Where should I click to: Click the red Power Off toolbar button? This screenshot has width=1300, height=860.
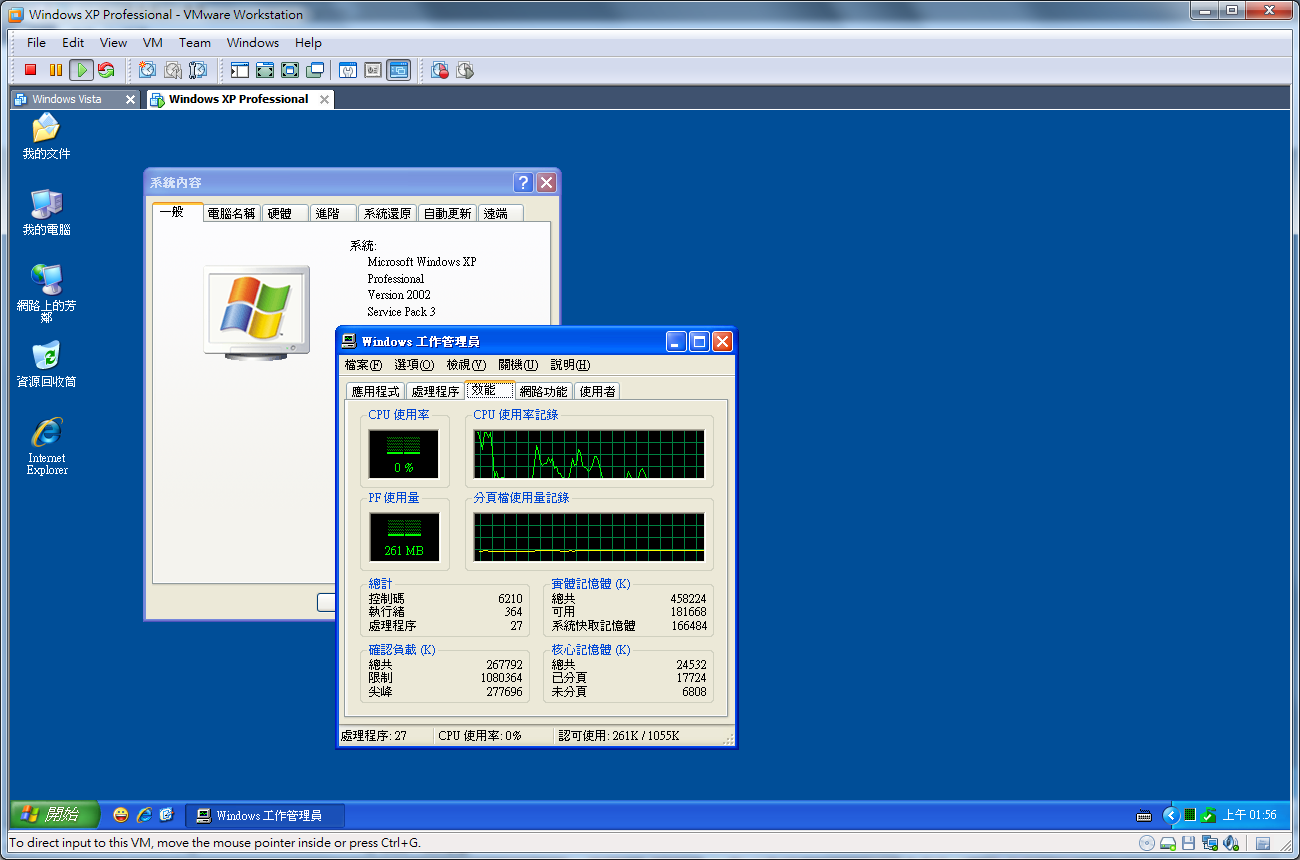click(x=30, y=70)
